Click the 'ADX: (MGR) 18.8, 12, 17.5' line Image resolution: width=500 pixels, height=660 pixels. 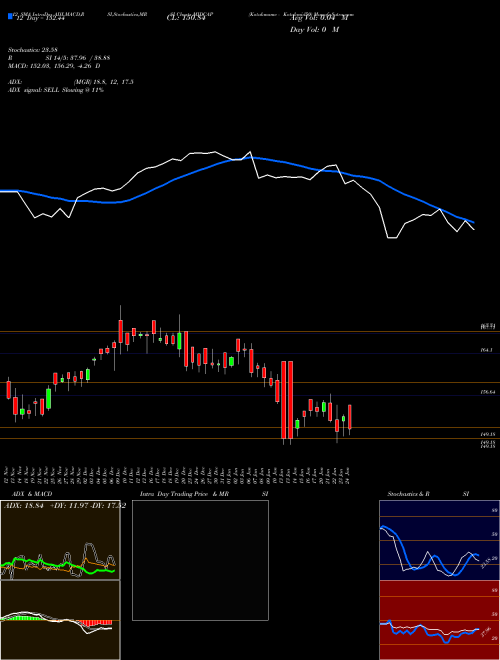71,82
